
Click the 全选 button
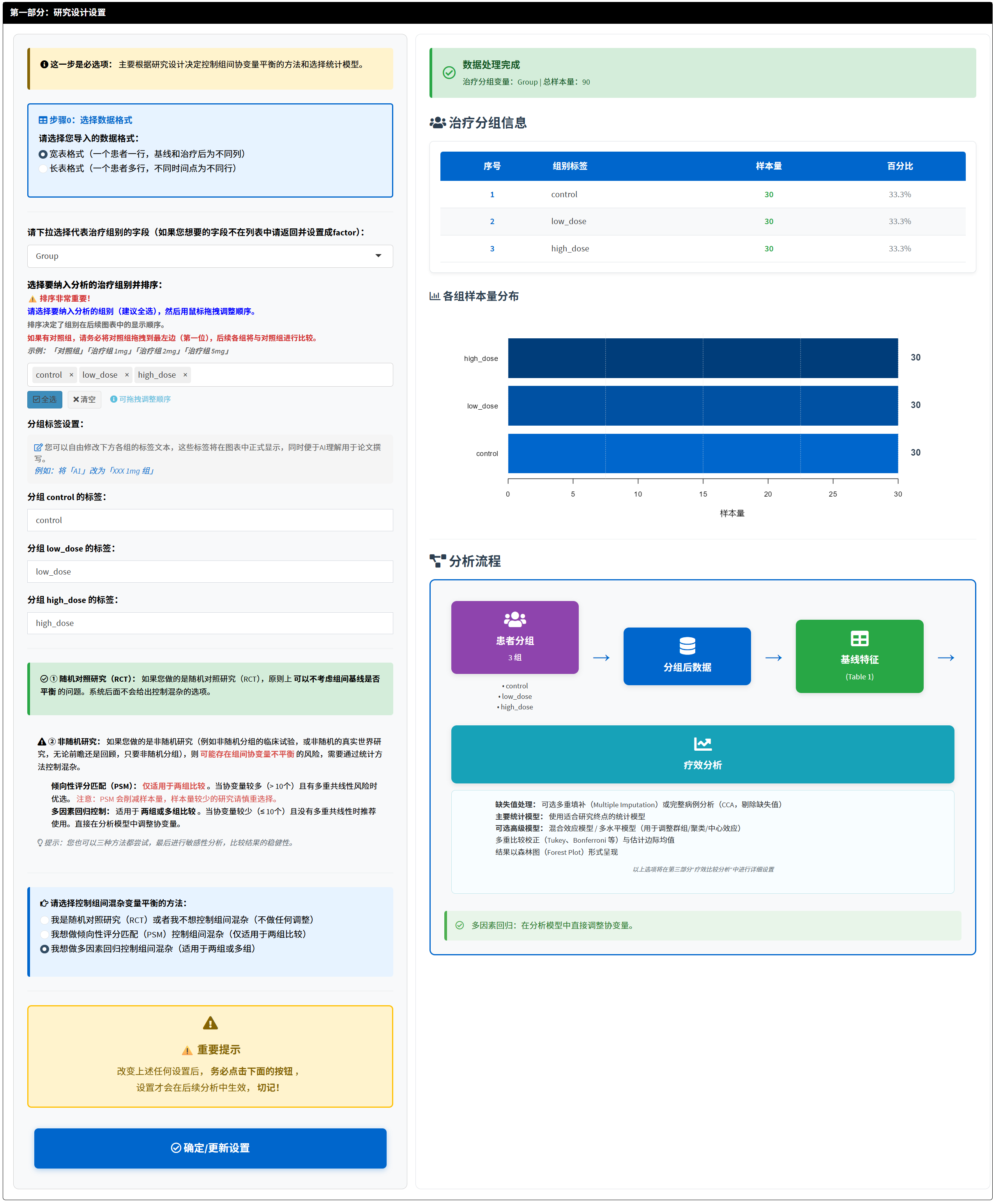coord(45,400)
